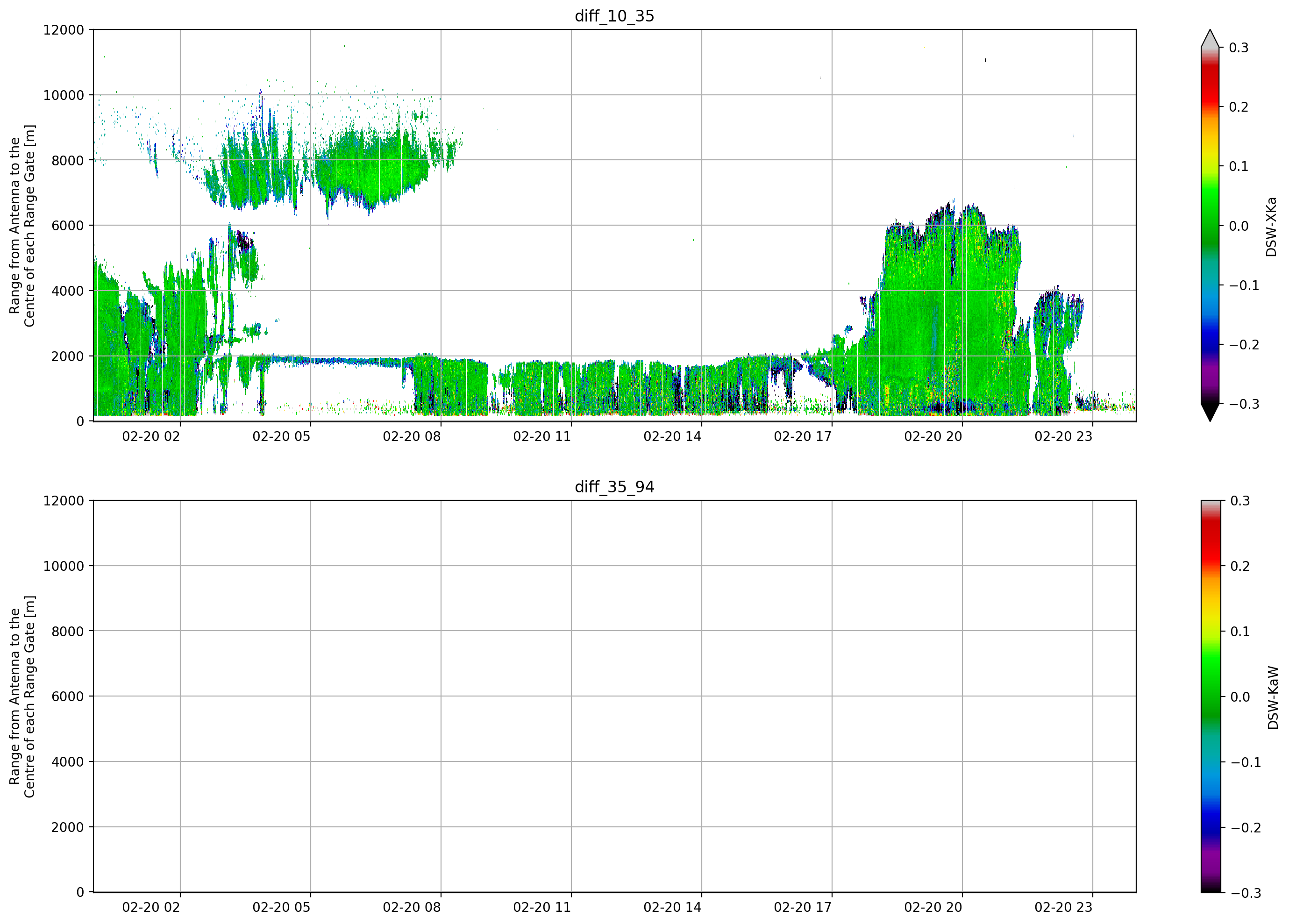Viewport: 1289px width, 924px height.
Task: Click the 12000 y-tick of diff_10_35
Action: (64, 29)
